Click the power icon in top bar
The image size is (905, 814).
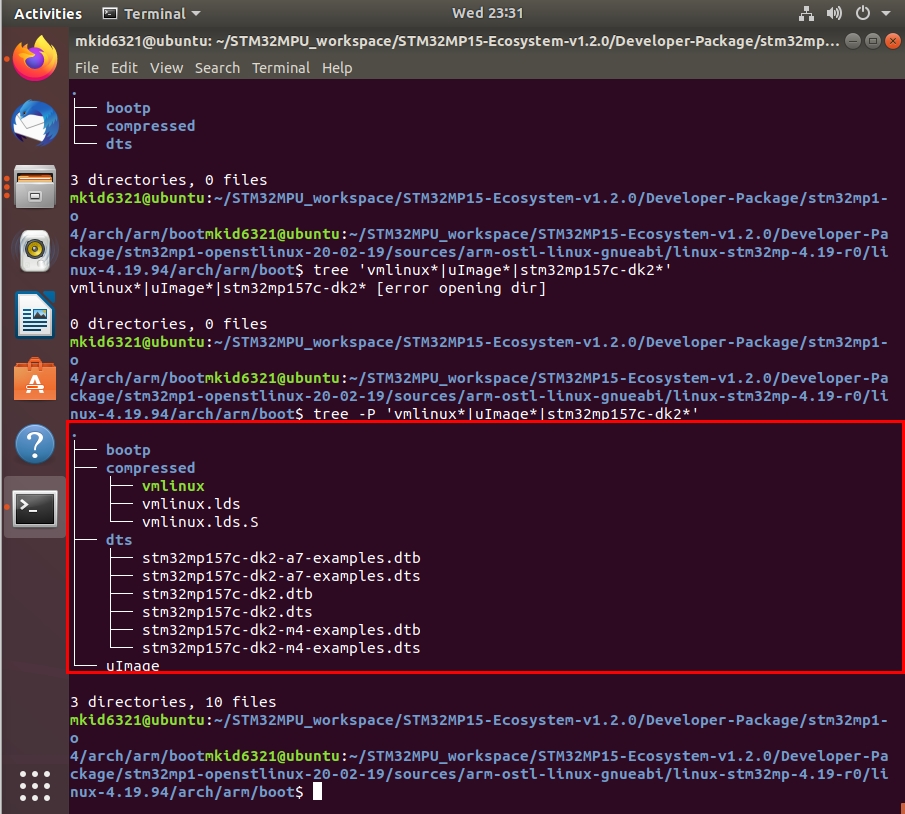tap(863, 13)
